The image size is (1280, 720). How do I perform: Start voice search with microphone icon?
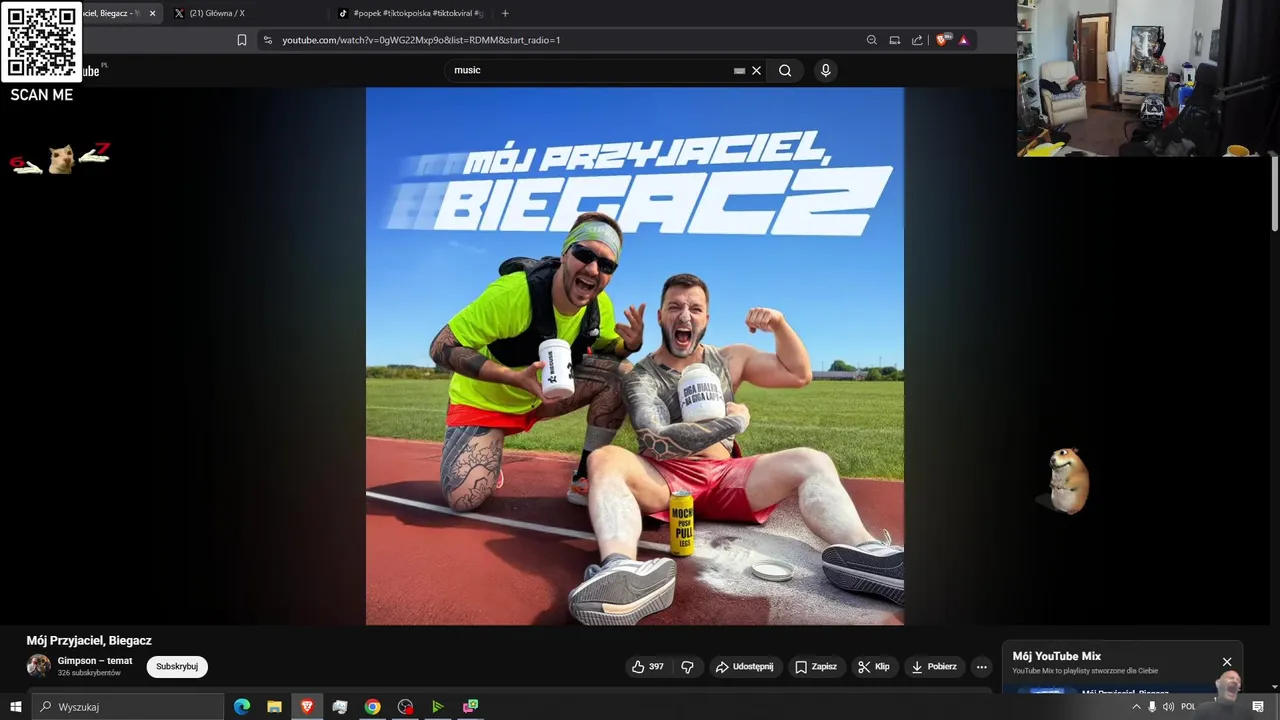(825, 70)
